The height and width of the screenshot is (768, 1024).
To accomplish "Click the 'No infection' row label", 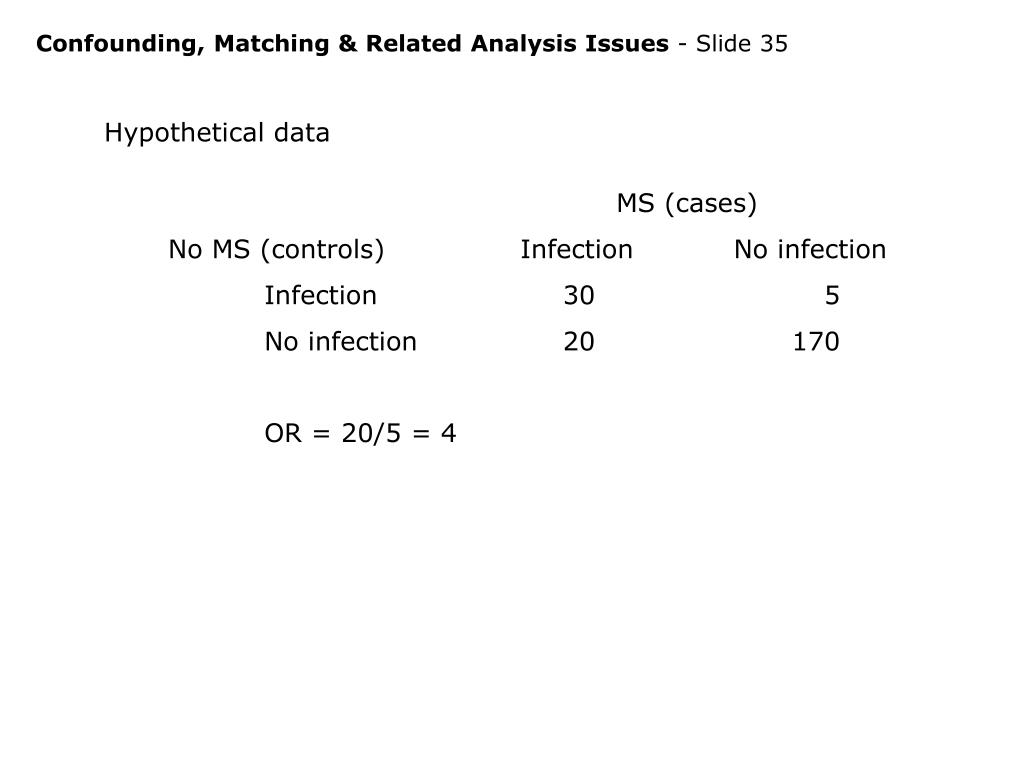I will tap(340, 342).
